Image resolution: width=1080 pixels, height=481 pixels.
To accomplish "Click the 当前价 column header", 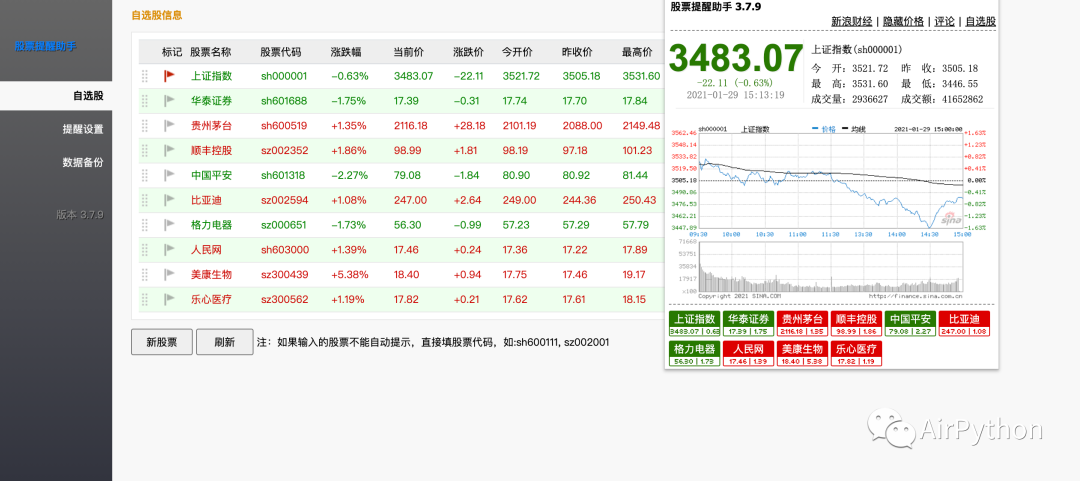I will click(x=408, y=52).
